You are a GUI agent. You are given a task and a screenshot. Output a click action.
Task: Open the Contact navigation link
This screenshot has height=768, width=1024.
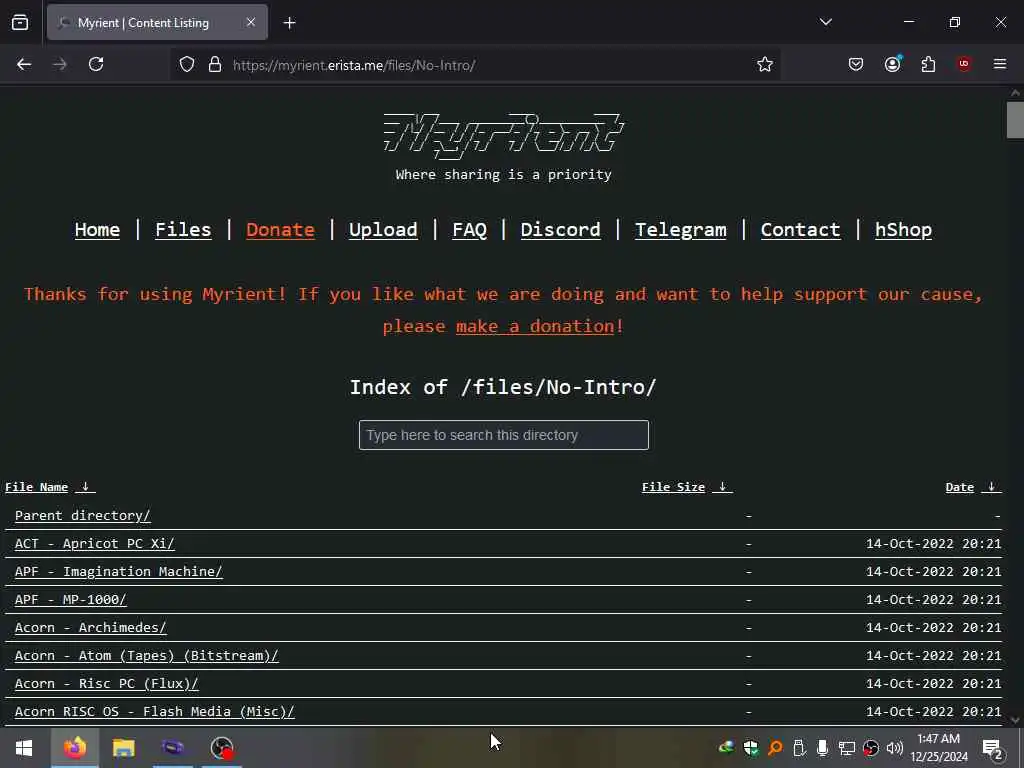coord(801,230)
